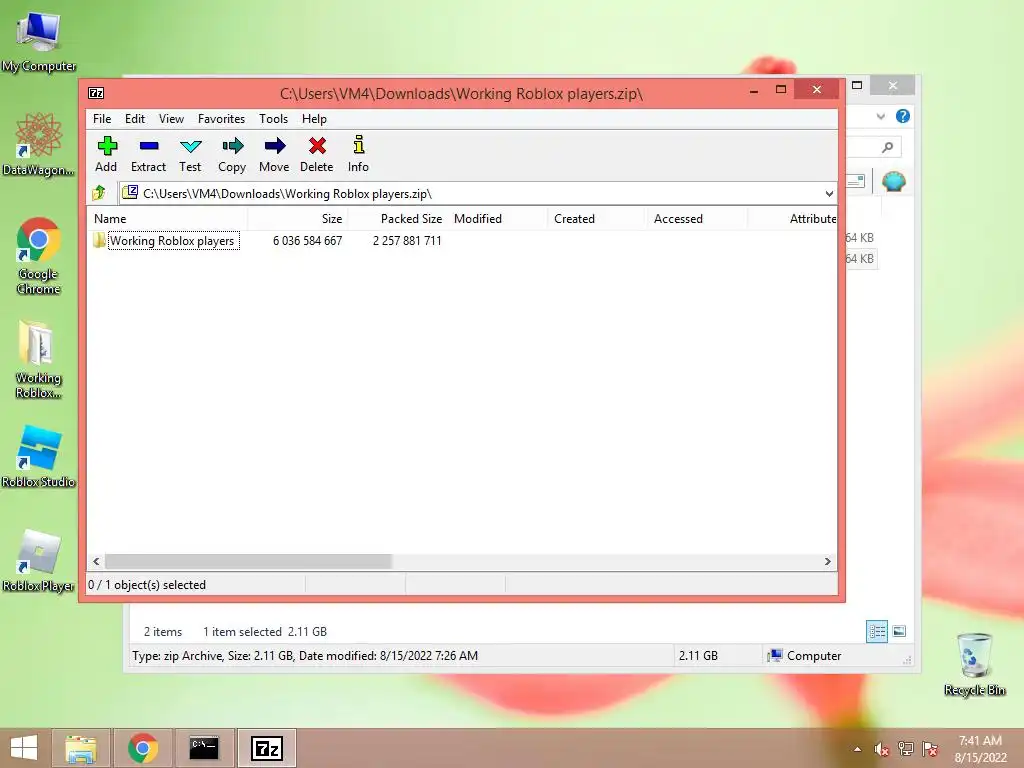Expand the Explorer ribbon chevron
Image resolution: width=1024 pixels, height=768 pixels.
tap(881, 116)
